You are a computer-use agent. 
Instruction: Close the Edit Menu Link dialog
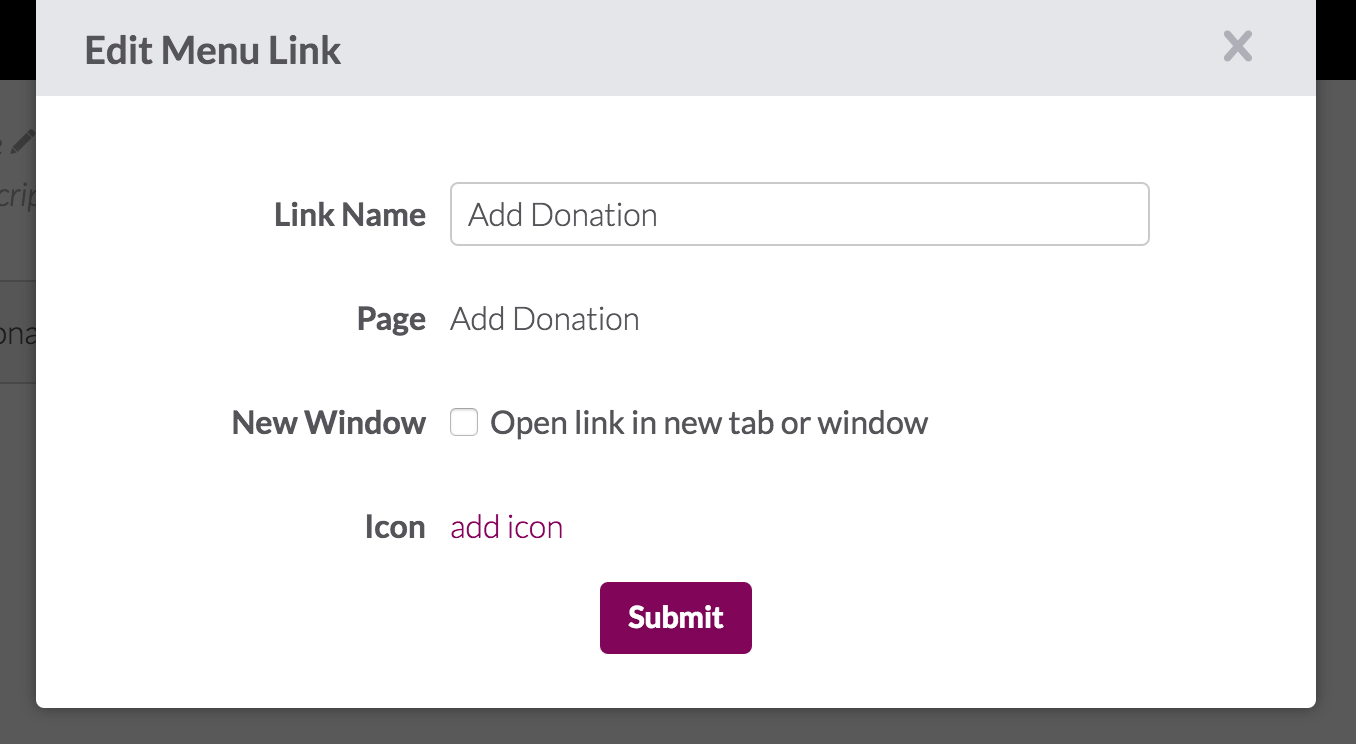1237,46
